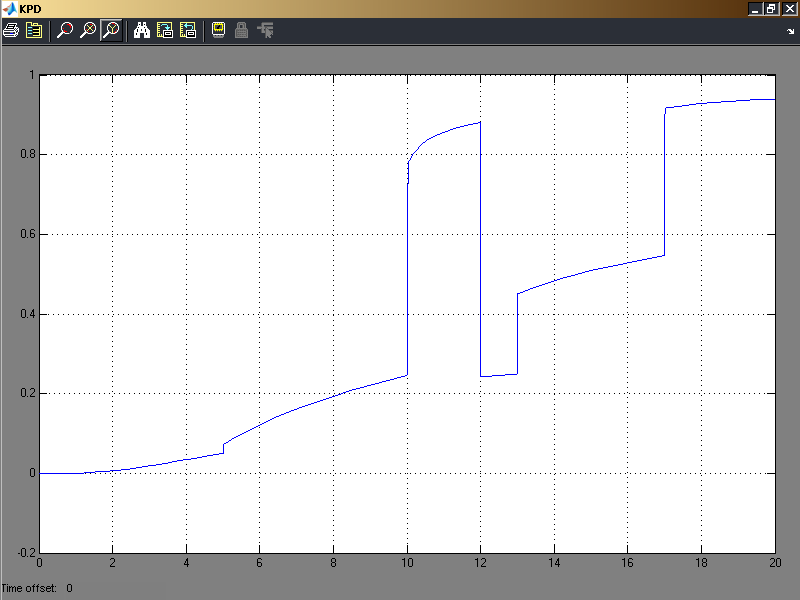Viewport: 800px width, 600px height.
Task: Restore down the KPD window
Action: [x=771, y=8]
